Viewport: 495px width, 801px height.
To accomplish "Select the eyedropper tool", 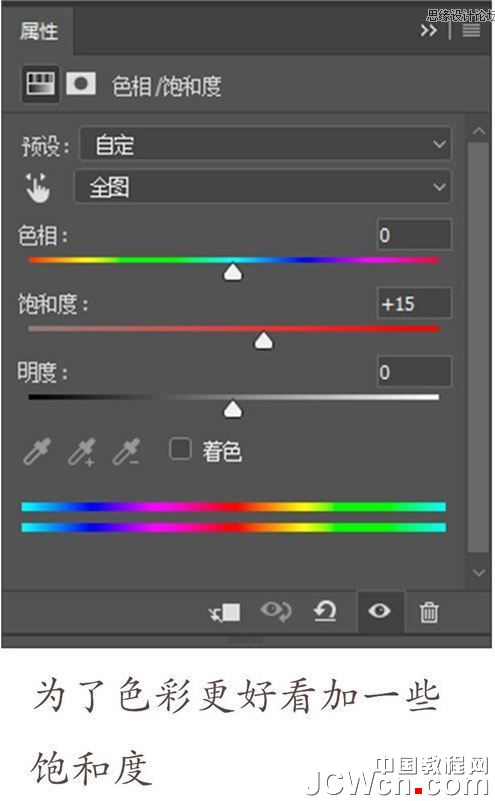I will (x=37, y=451).
